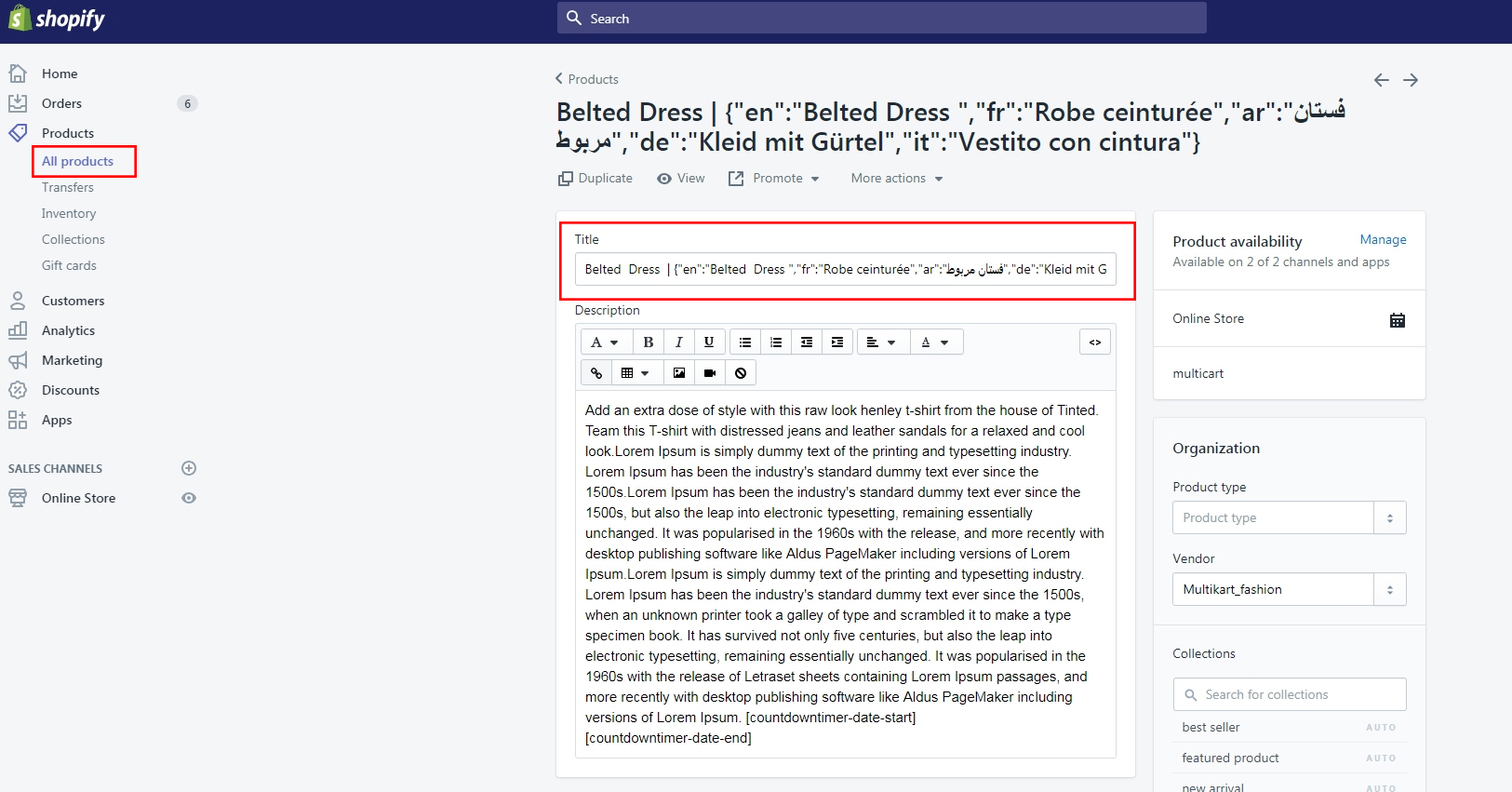Click the Orders inbox icon
The image size is (1512, 792).
coord(18,103)
